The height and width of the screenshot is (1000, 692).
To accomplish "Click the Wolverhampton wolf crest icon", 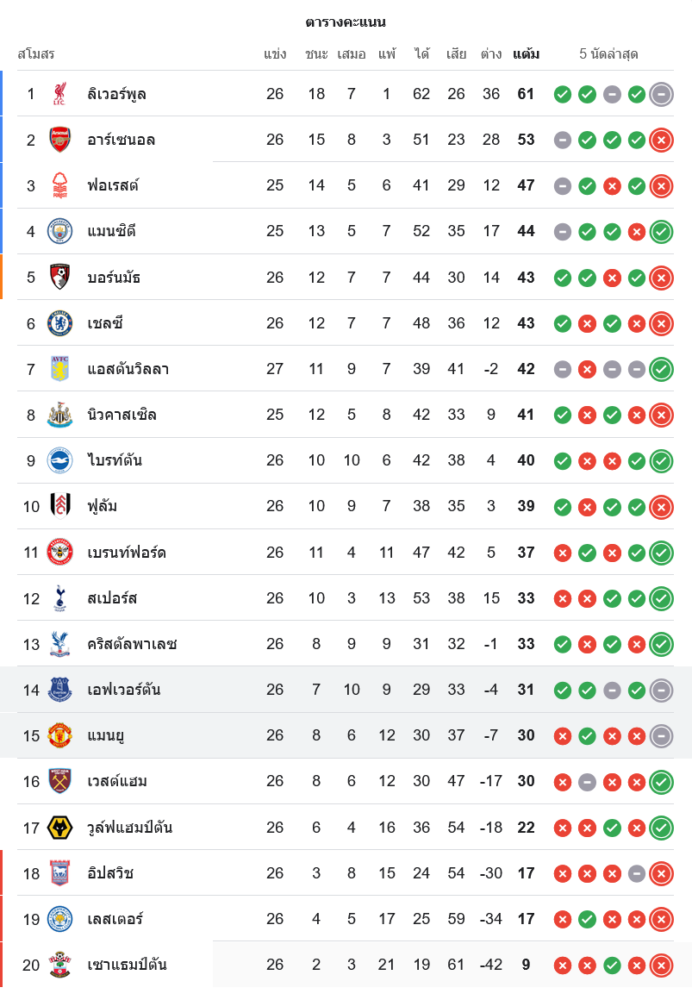I will (x=60, y=827).
